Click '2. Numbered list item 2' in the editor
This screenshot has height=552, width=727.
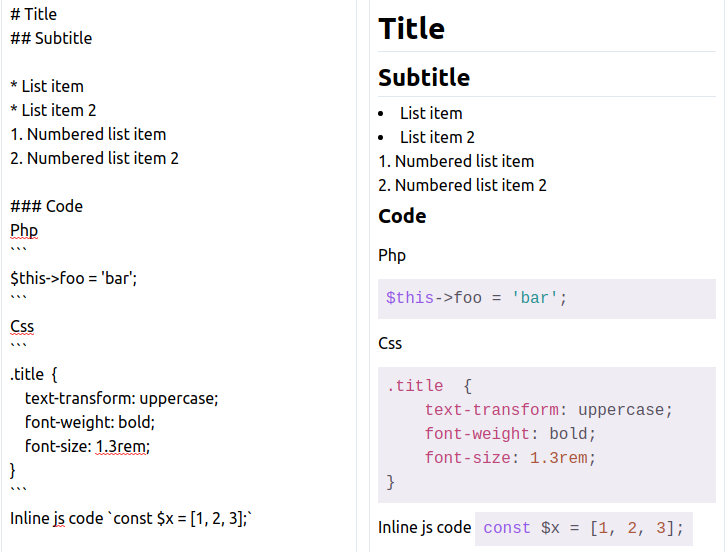[x=94, y=158]
